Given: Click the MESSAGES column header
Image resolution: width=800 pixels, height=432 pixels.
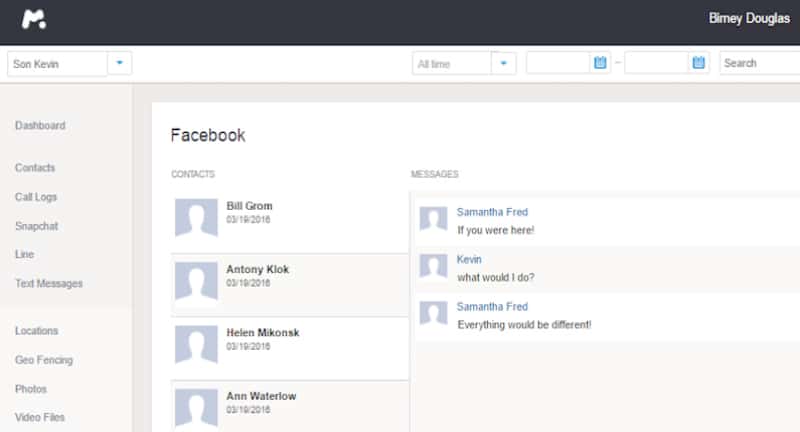Looking at the screenshot, I should (x=435, y=174).
